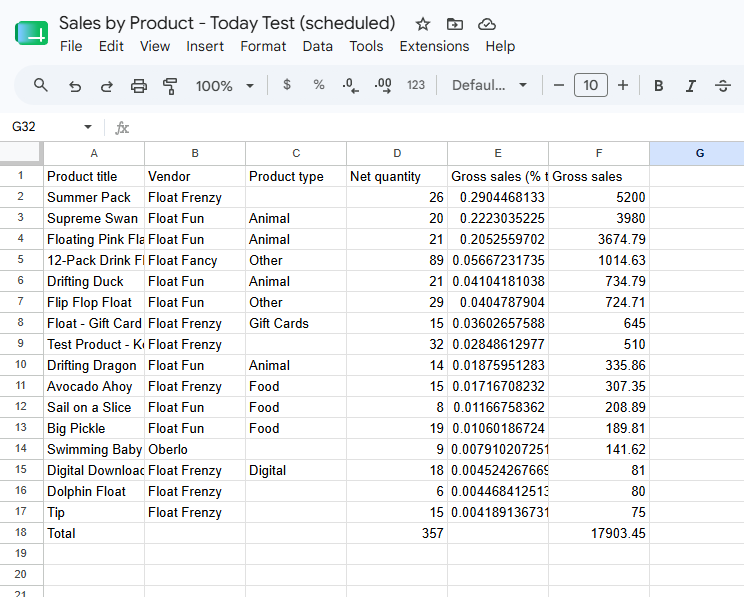Redo the last action
The height and width of the screenshot is (597, 744).
(x=107, y=86)
